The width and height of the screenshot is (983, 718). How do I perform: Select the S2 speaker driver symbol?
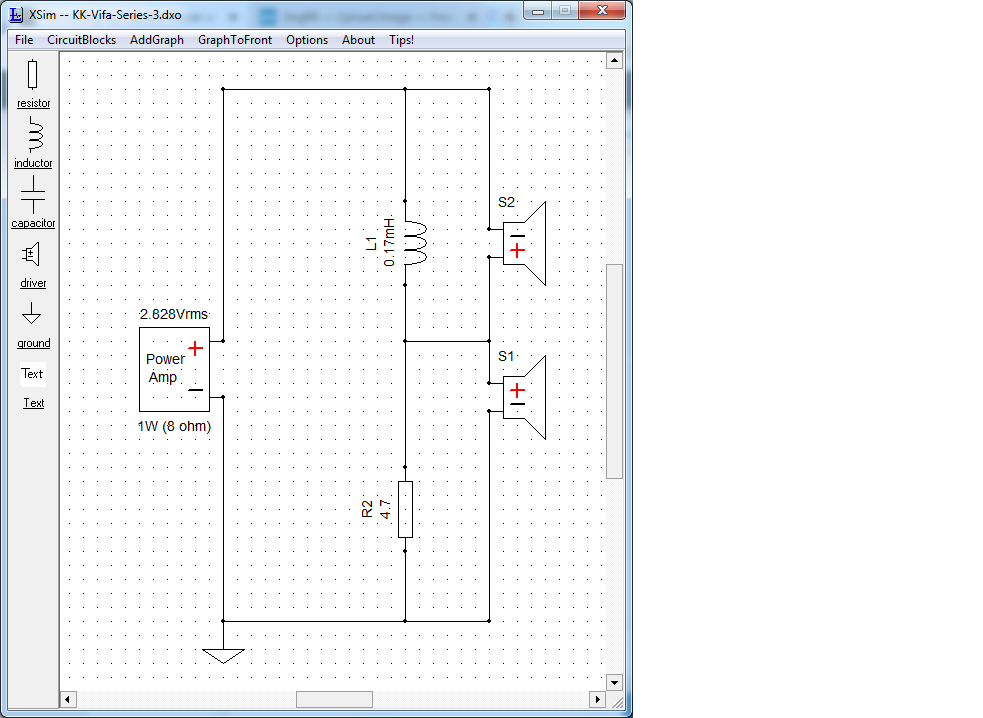(x=524, y=243)
